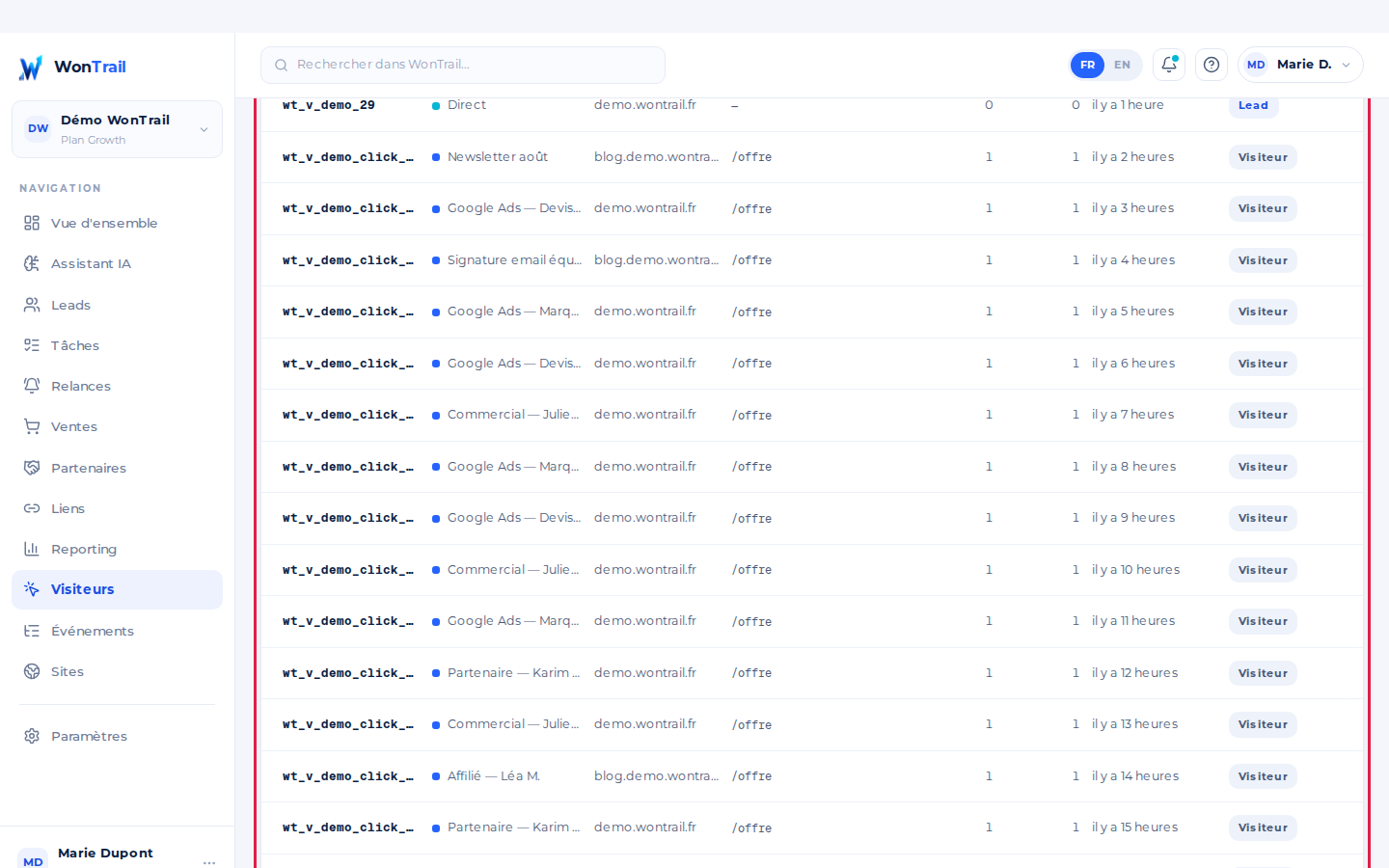Click the Signature email équ... source cell
Viewport: 1389px width, 868px height.
[514, 260]
